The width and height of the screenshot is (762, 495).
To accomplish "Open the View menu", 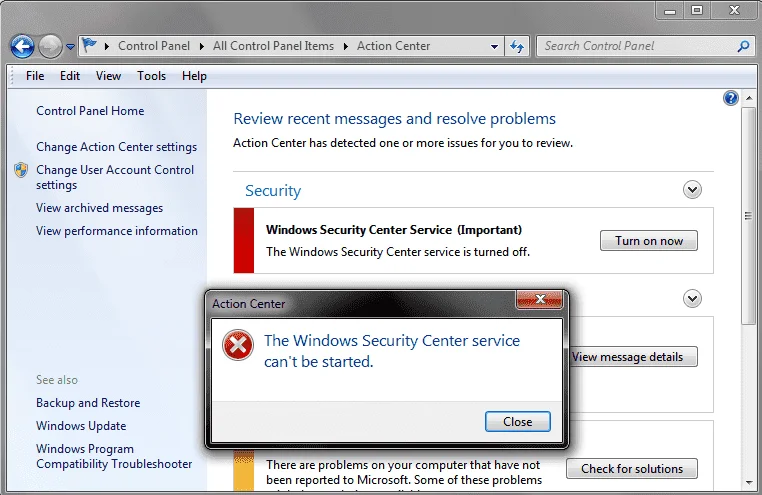I will [108, 76].
